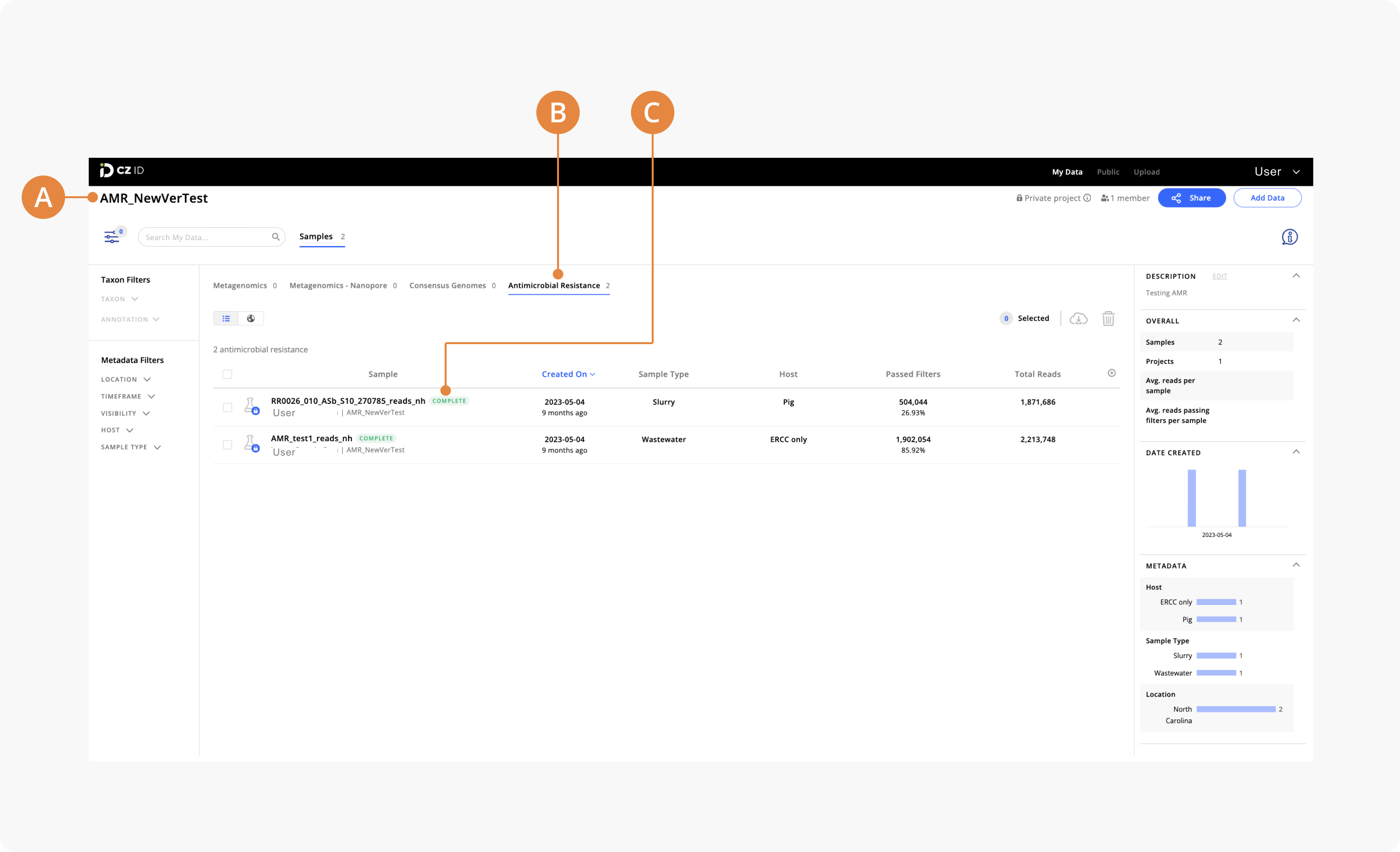Open the info help icon
The width and height of the screenshot is (1400, 852).
[1290, 237]
